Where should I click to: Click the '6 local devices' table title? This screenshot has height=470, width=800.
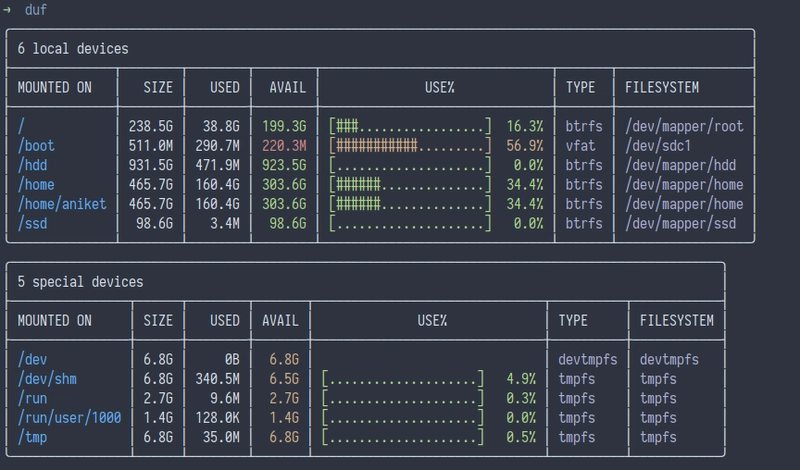[x=73, y=48]
